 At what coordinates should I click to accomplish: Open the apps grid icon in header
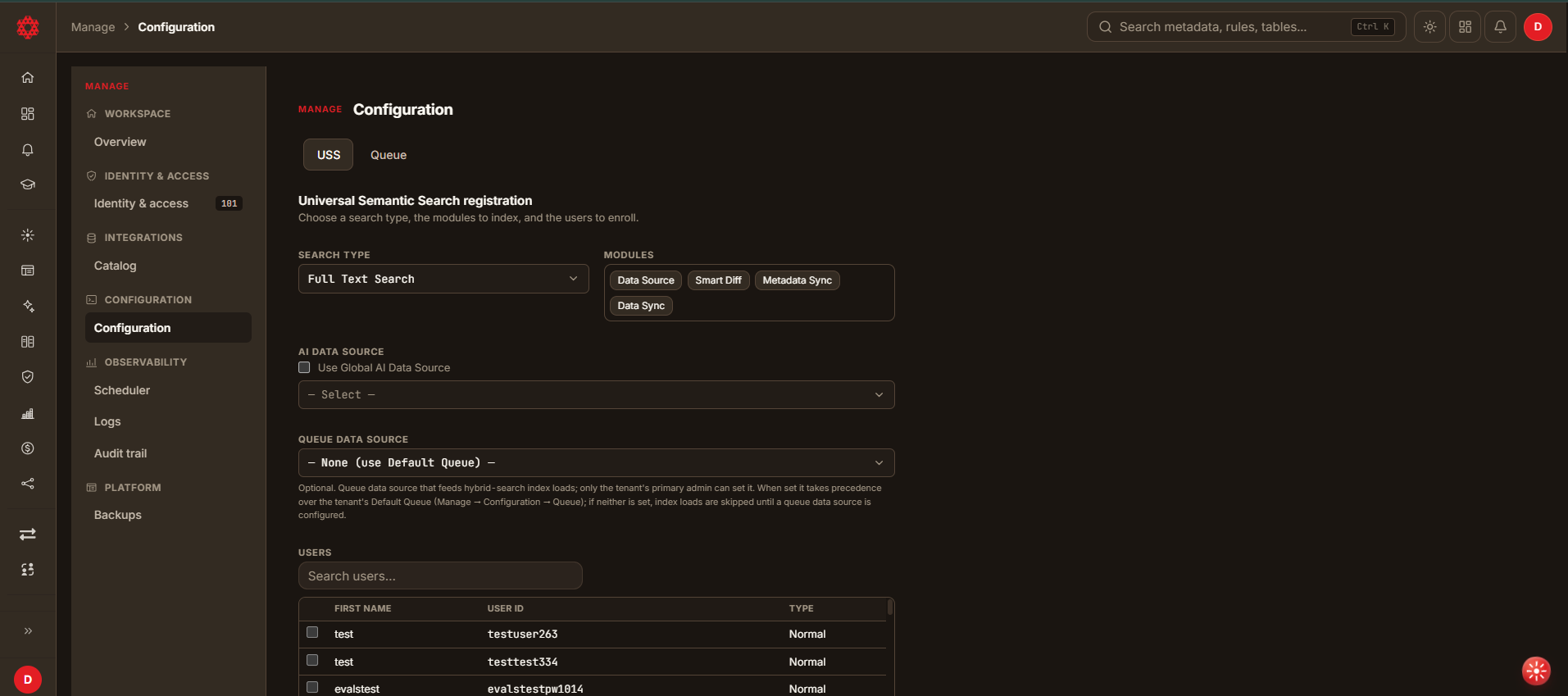click(x=1465, y=27)
